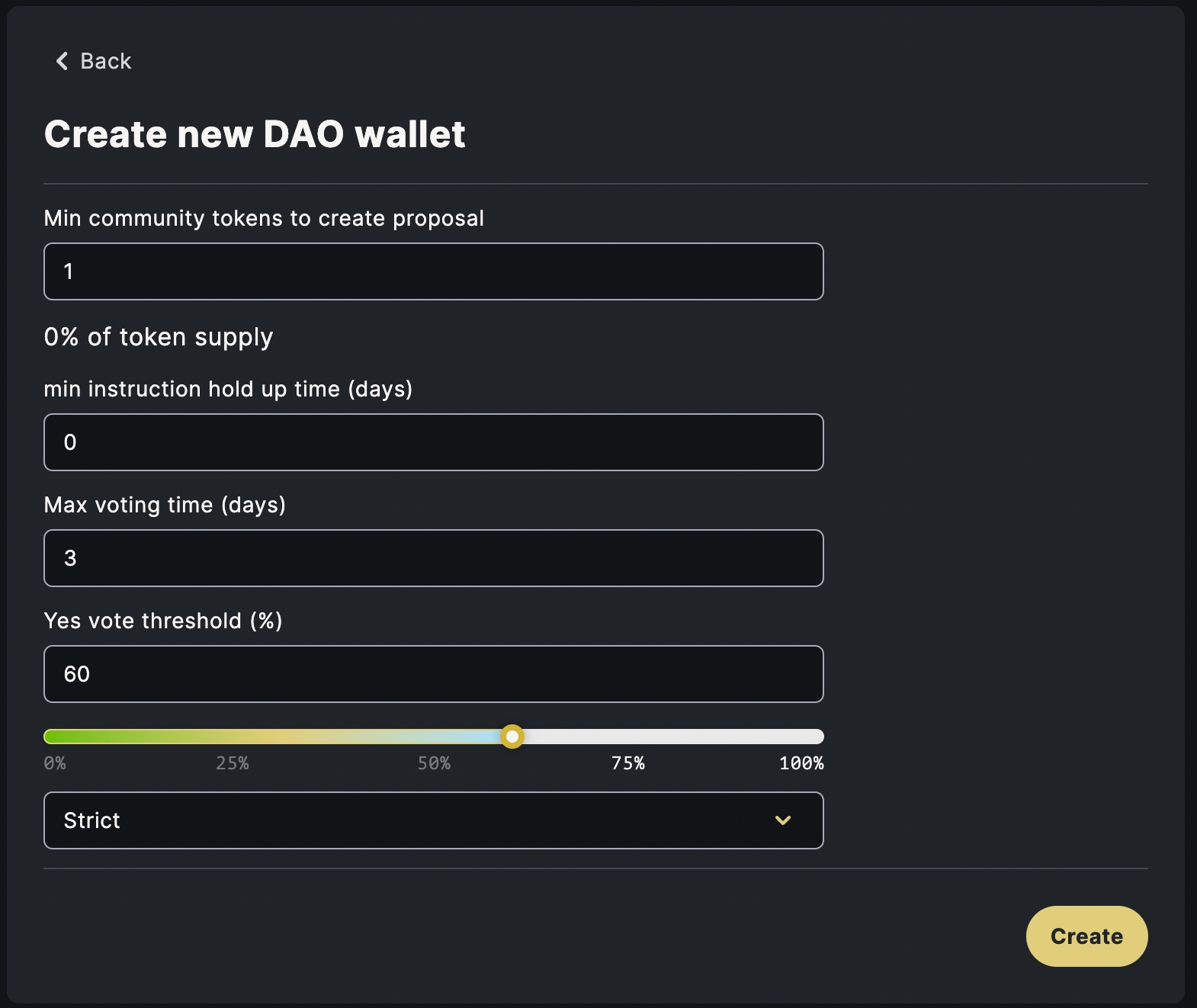The height and width of the screenshot is (1008, 1197).
Task: Click the yellow slider handle at 60%
Action: pyautogui.click(x=512, y=737)
